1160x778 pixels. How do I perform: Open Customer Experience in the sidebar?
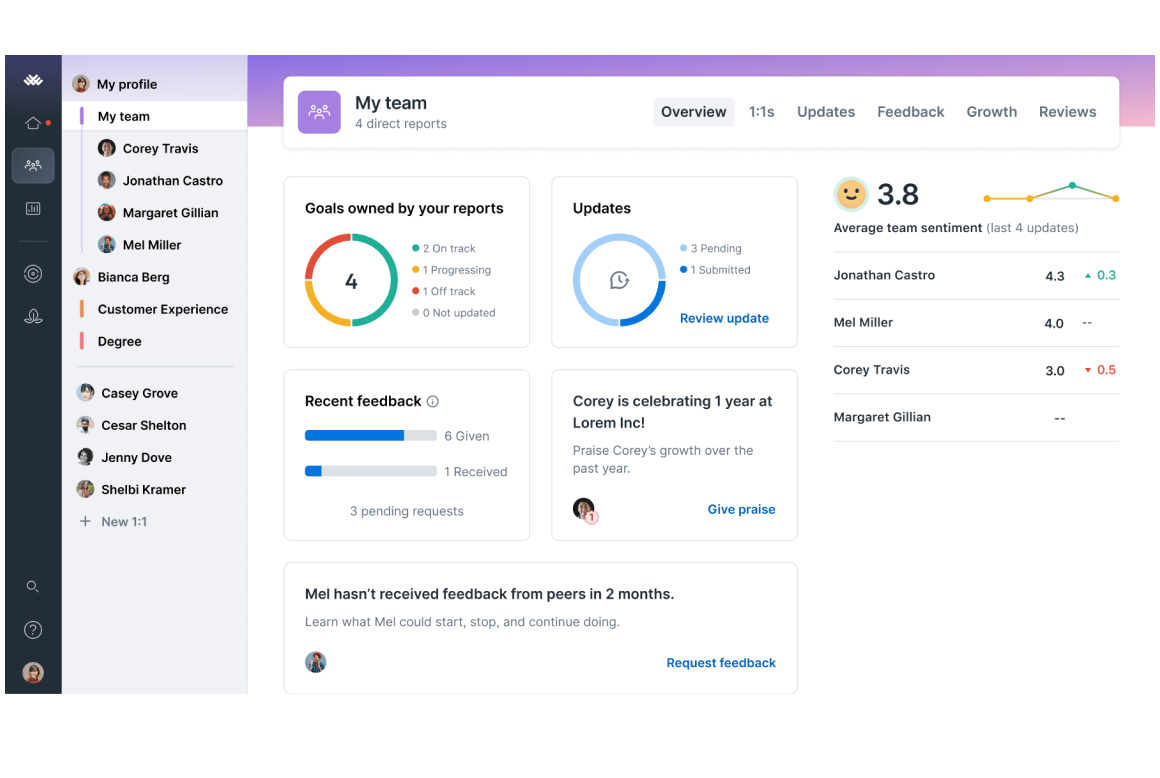[x=163, y=309]
